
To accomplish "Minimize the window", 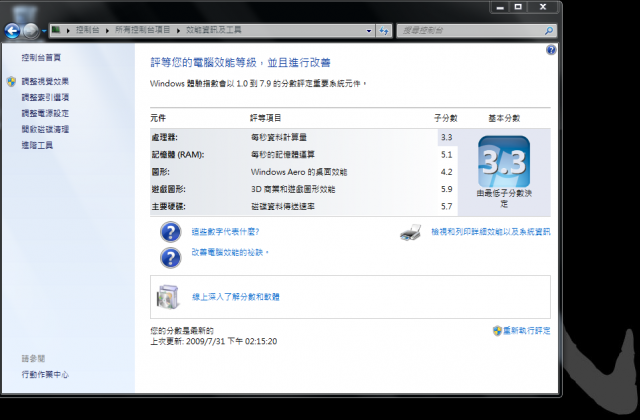I will tap(500, 7).
